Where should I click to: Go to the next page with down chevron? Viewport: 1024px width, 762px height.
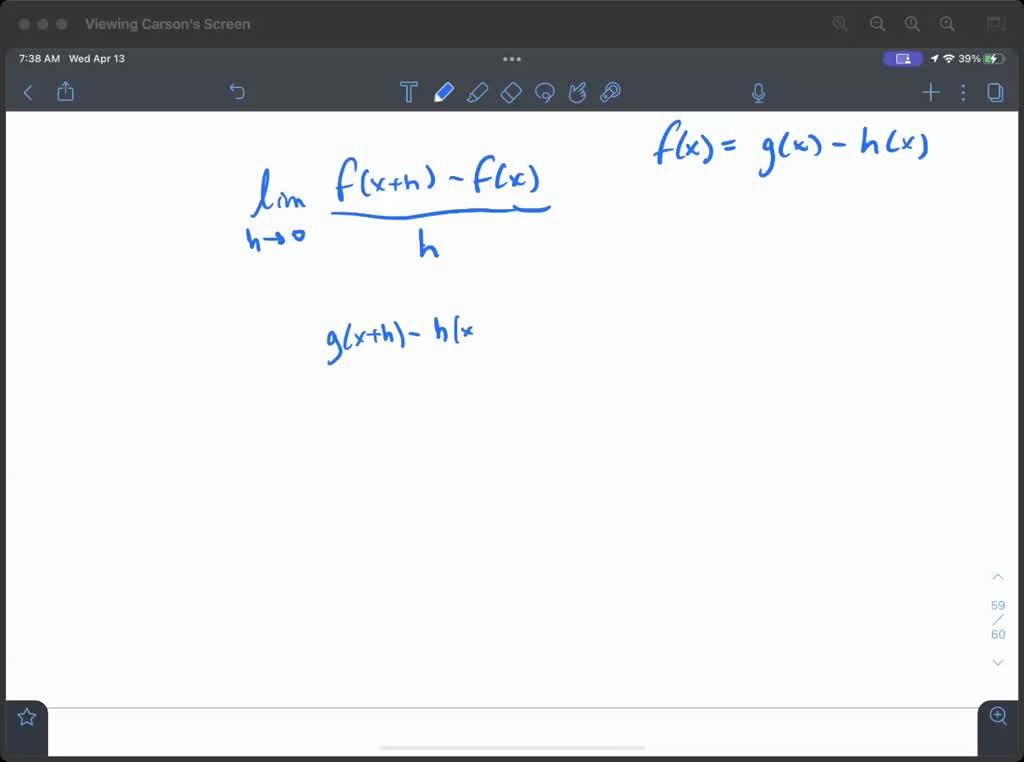(x=997, y=662)
